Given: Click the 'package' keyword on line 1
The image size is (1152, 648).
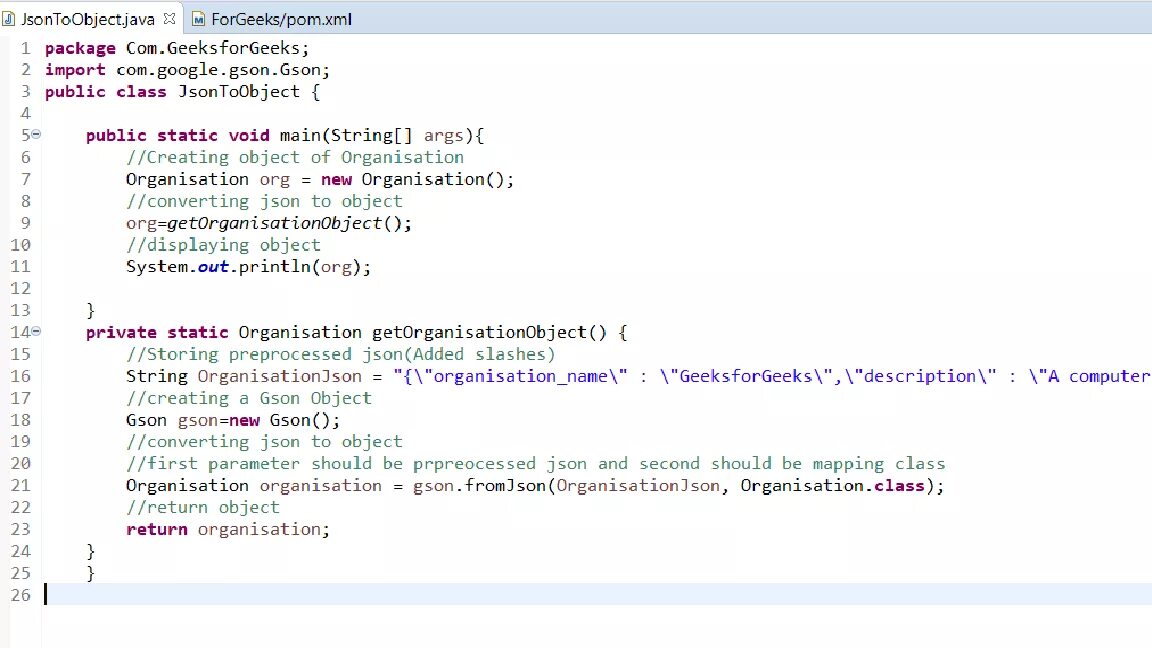Looking at the screenshot, I should pyautogui.click(x=80, y=48).
